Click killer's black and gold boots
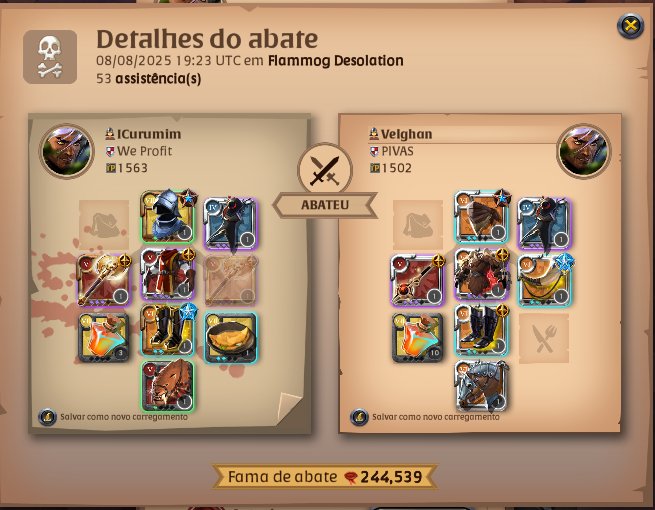This screenshot has height=510, width=655. [168, 330]
